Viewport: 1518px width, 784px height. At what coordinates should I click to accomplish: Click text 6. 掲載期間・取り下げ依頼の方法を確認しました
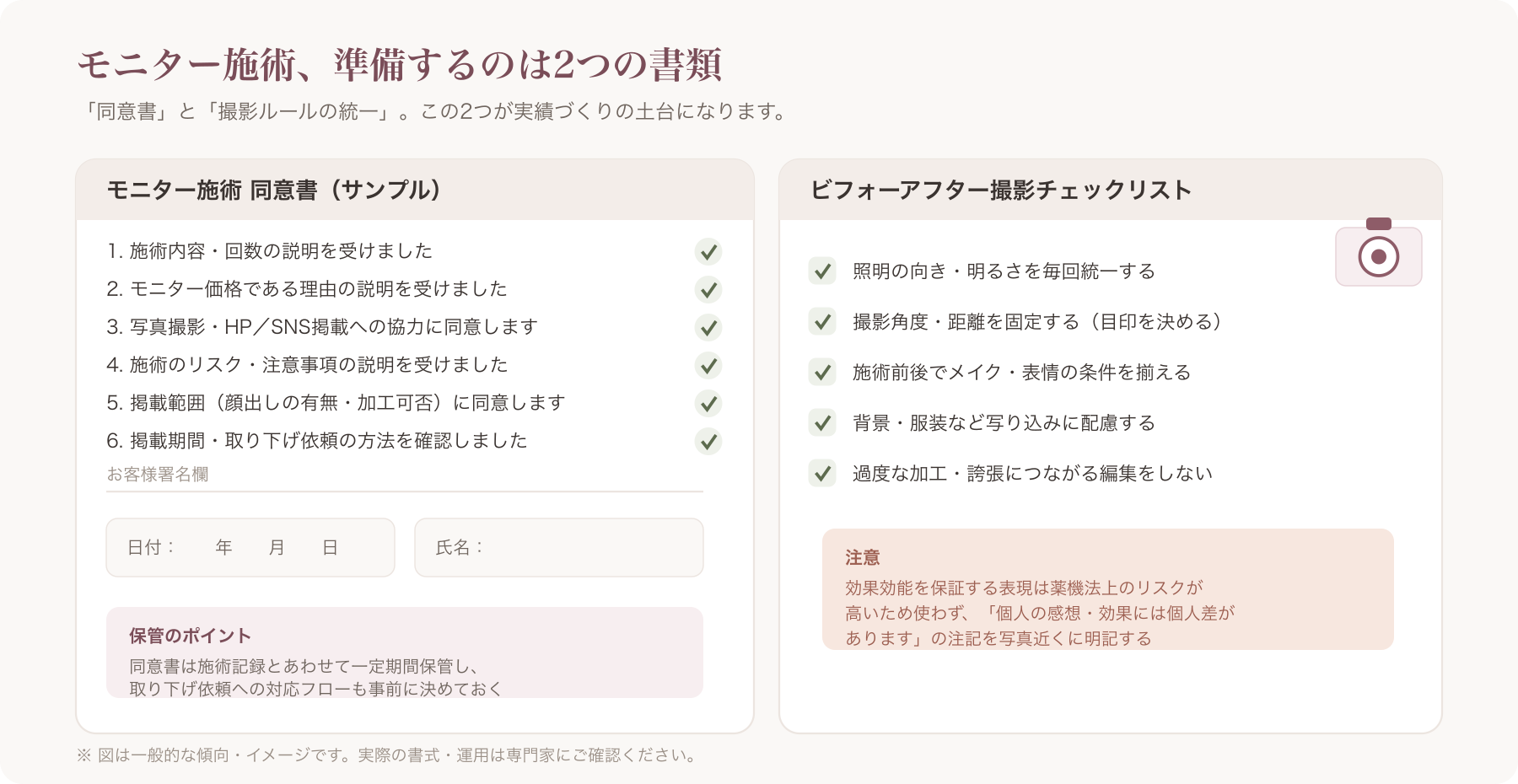[x=317, y=440]
